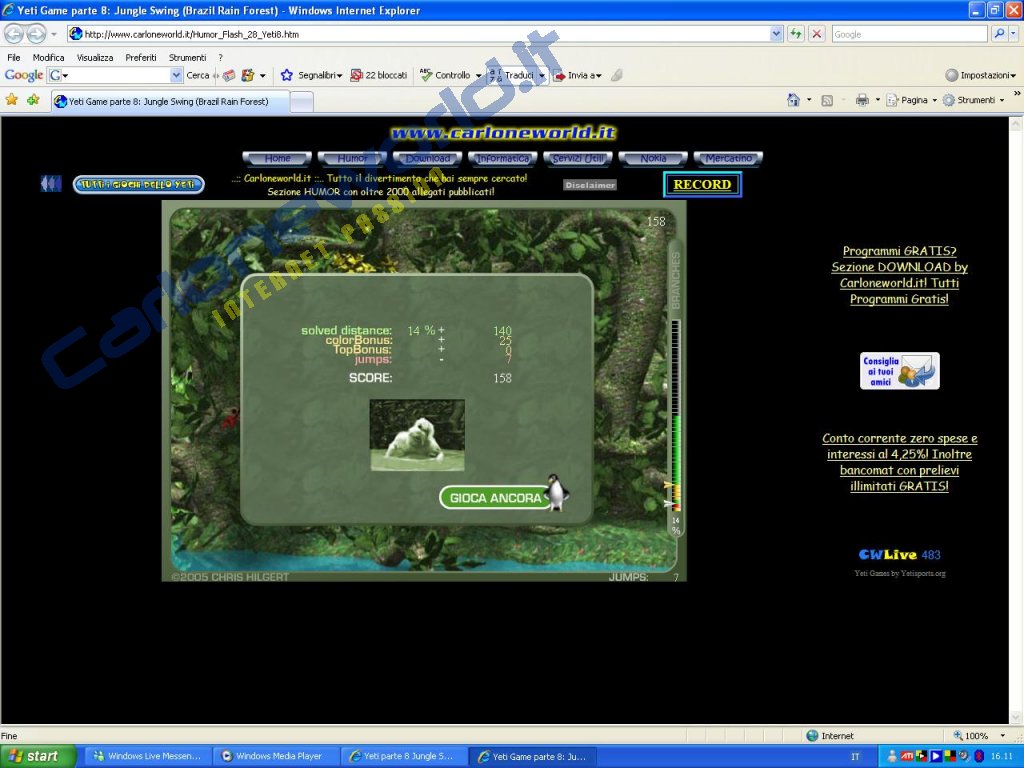Click the GIOCA ANCORA button
This screenshot has height=768, width=1024.
pos(495,498)
